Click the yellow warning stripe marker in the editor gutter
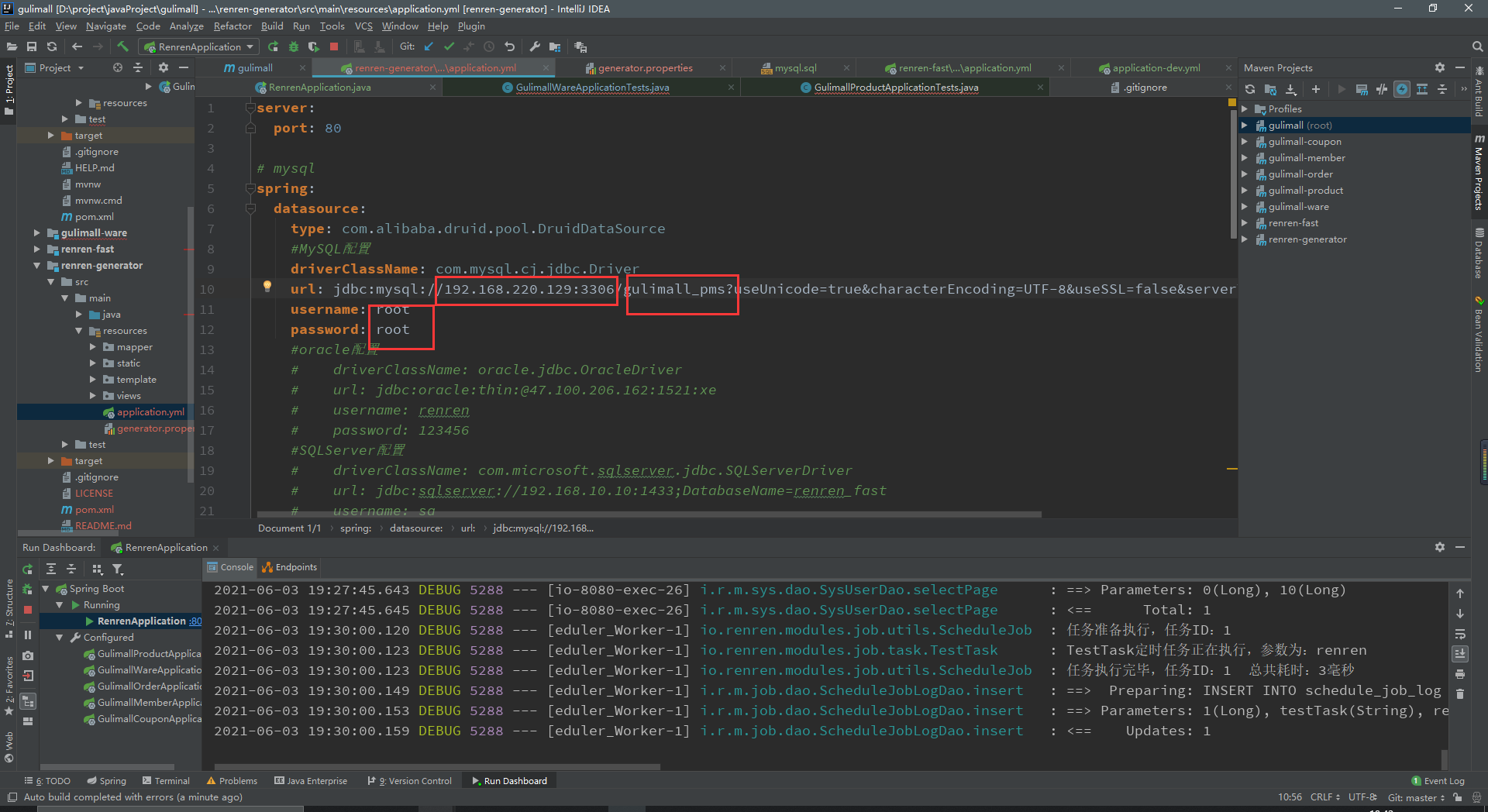 [x=1232, y=469]
